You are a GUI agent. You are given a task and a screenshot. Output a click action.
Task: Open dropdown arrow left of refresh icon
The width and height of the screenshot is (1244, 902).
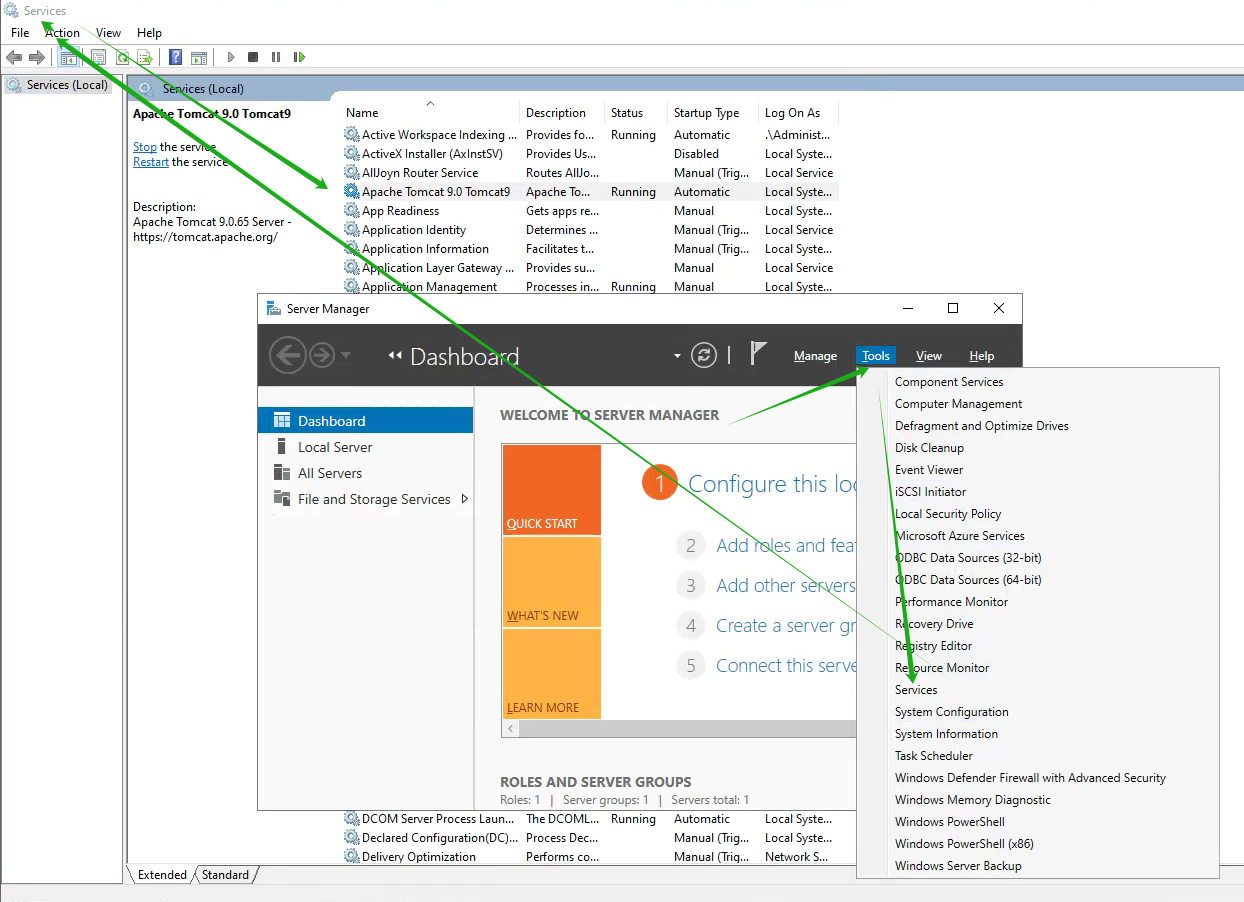(x=677, y=356)
